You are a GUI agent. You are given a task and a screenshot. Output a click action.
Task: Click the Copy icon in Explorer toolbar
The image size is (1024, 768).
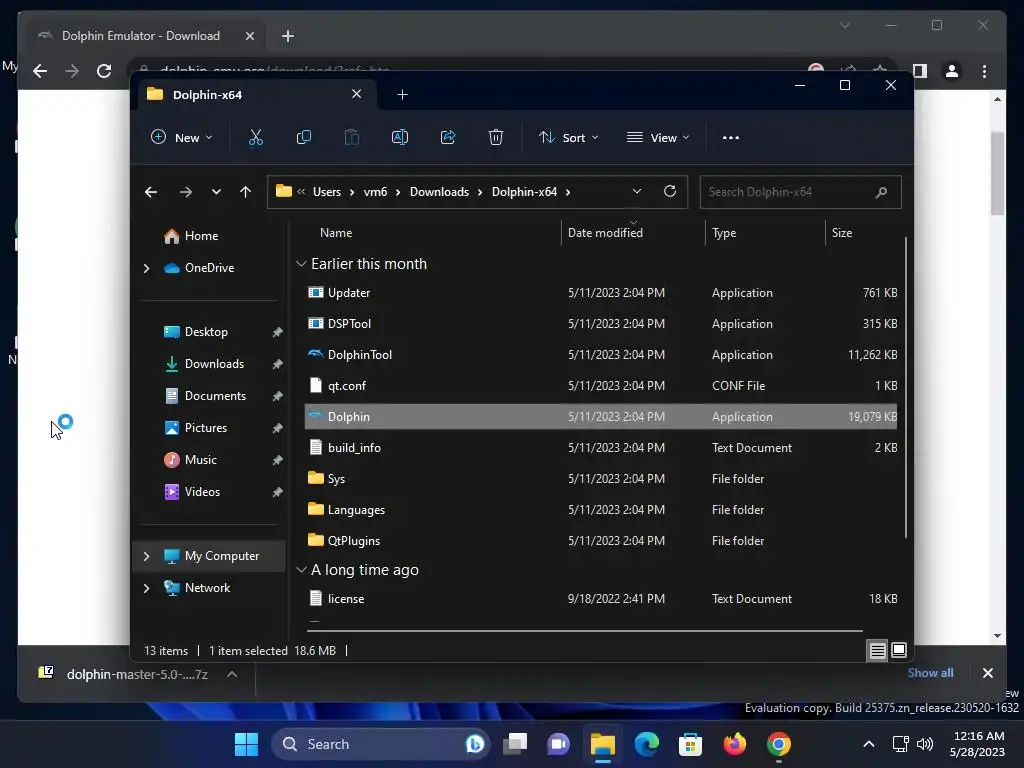coord(304,137)
